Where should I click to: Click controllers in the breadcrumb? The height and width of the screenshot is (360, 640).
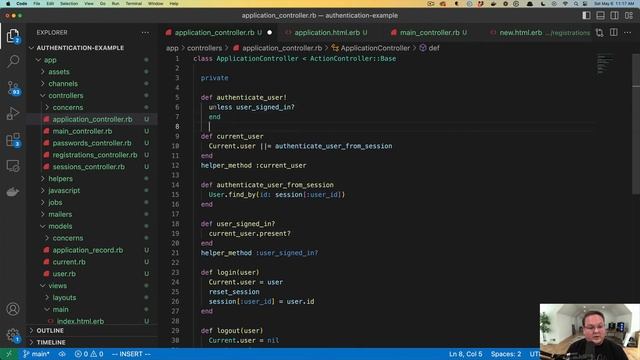pyautogui.click(x=204, y=48)
